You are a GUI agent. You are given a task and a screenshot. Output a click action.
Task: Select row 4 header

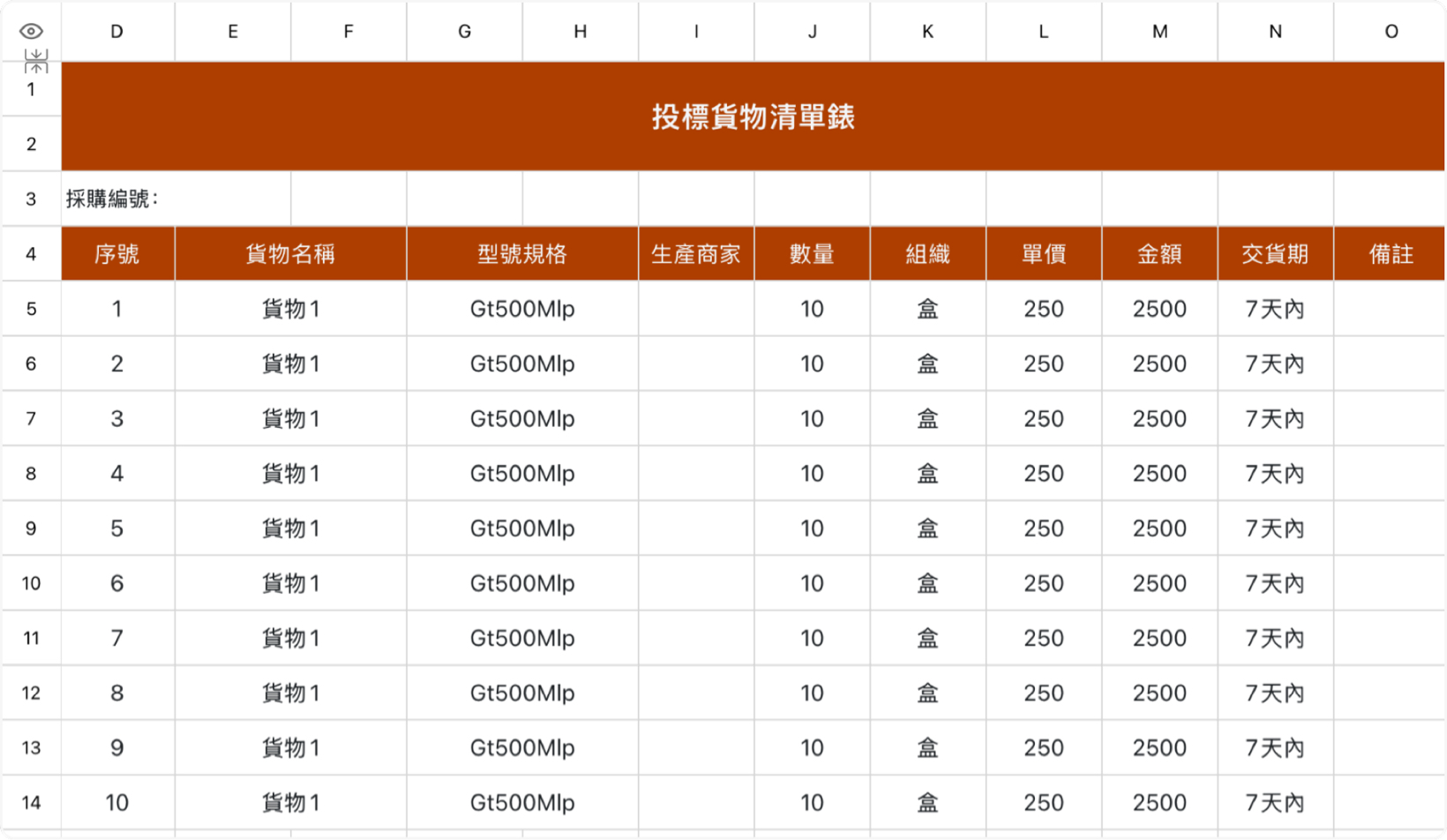(31, 254)
